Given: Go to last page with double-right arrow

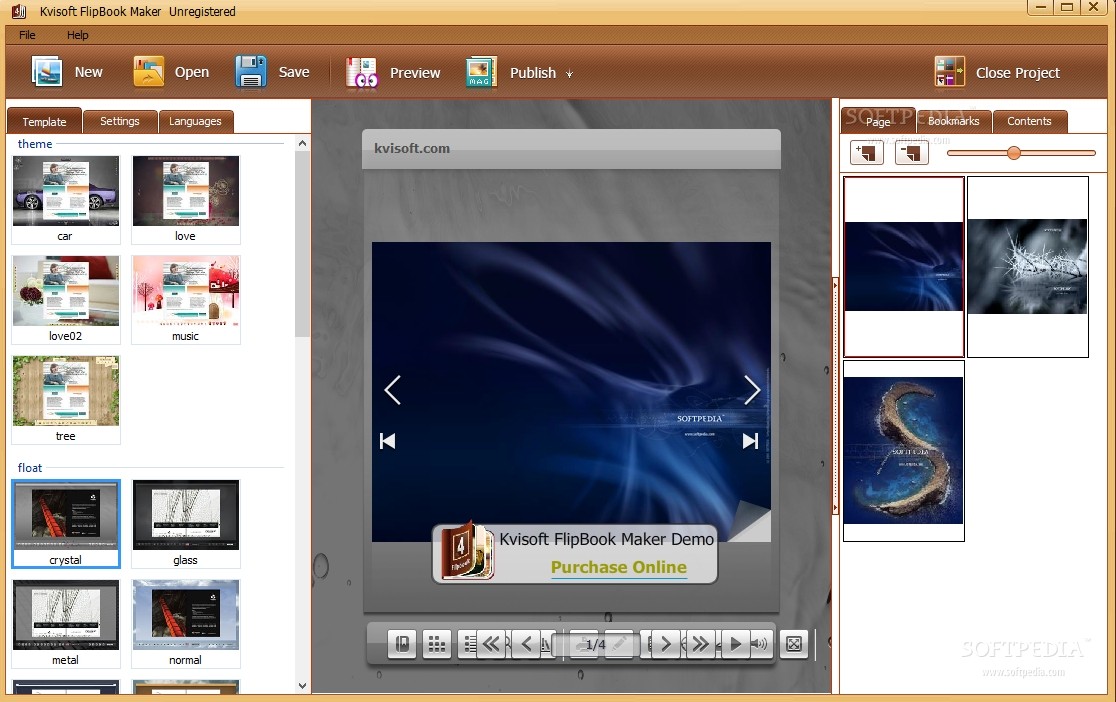Looking at the screenshot, I should coord(700,644).
